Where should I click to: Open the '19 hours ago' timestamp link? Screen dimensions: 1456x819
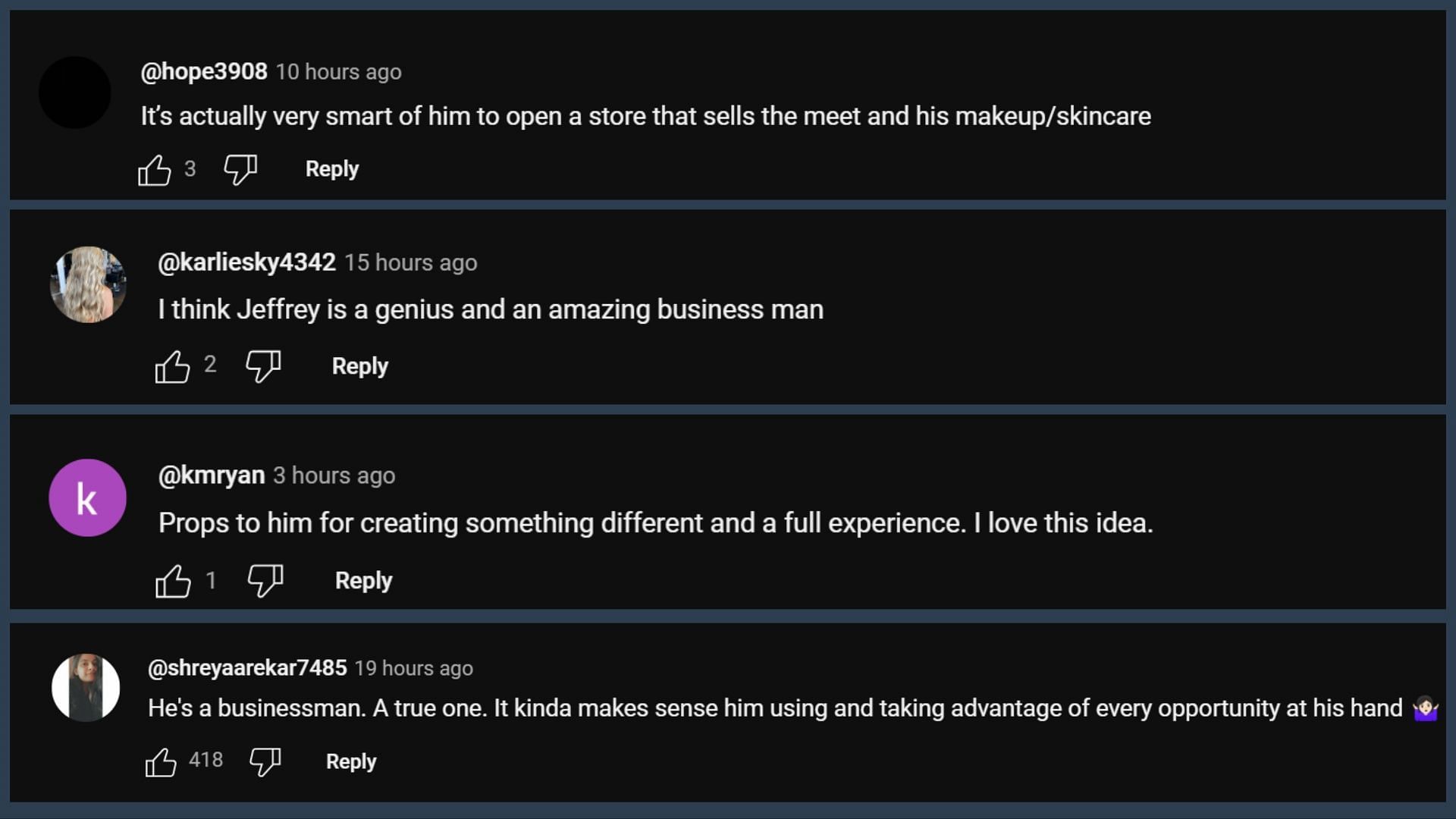[414, 668]
